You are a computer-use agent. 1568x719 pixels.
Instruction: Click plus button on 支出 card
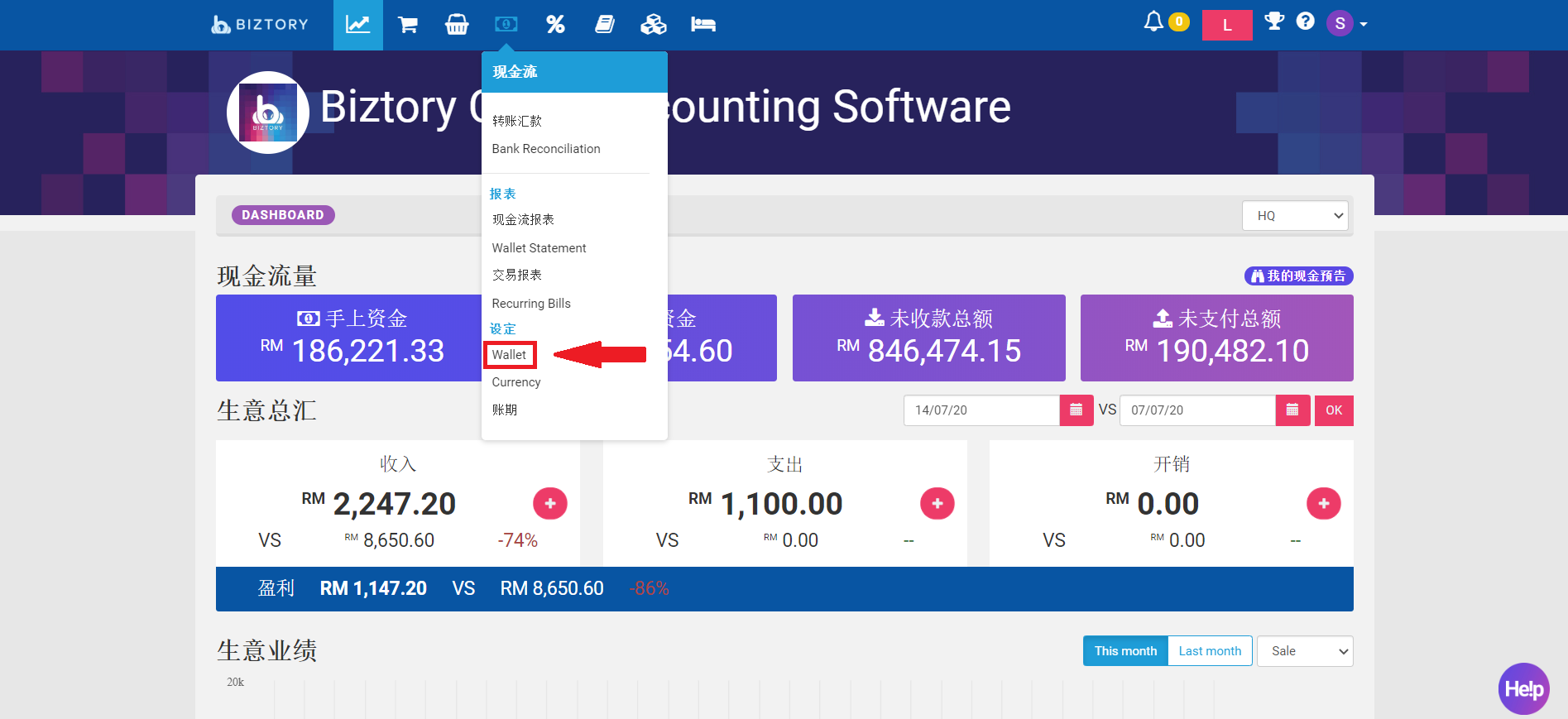(x=937, y=503)
